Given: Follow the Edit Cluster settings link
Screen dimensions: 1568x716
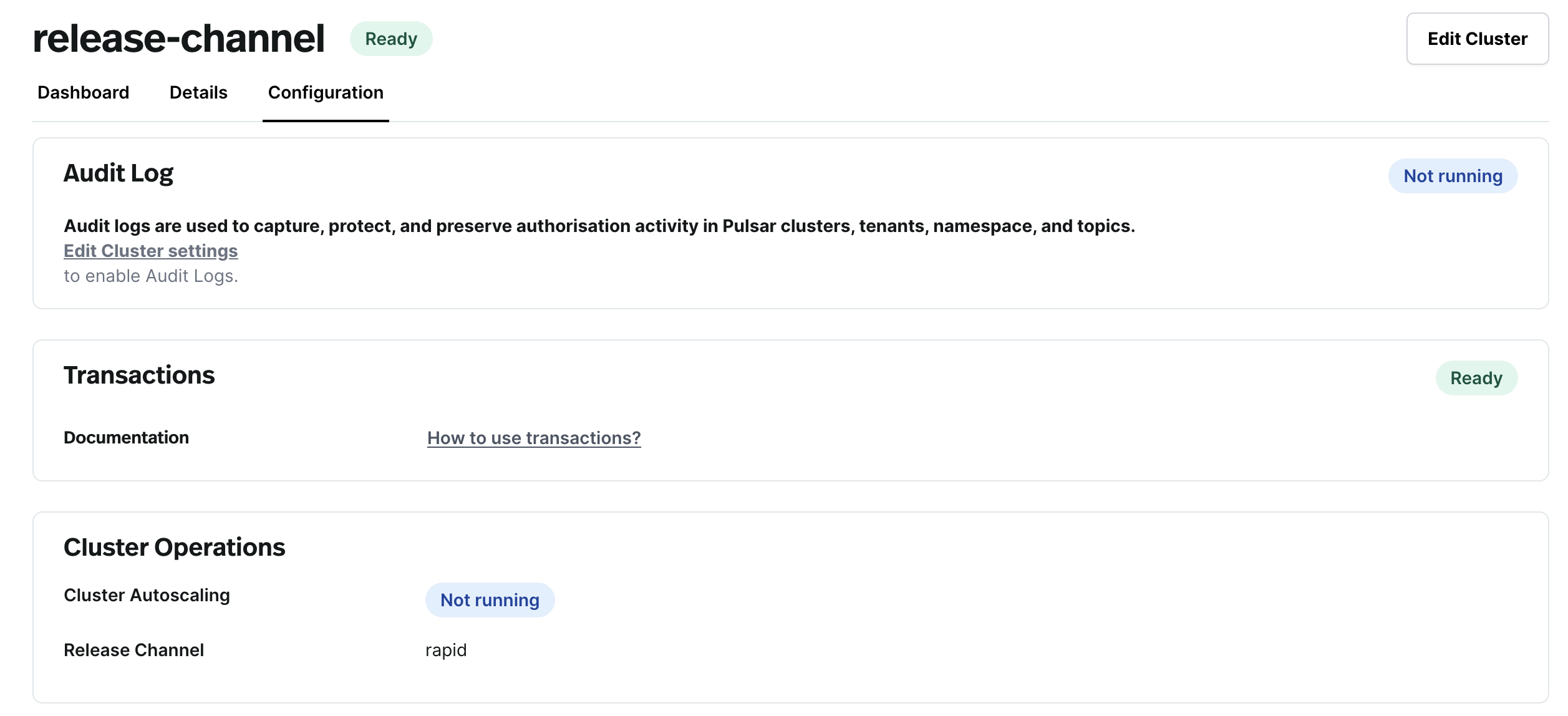Looking at the screenshot, I should tap(150, 251).
